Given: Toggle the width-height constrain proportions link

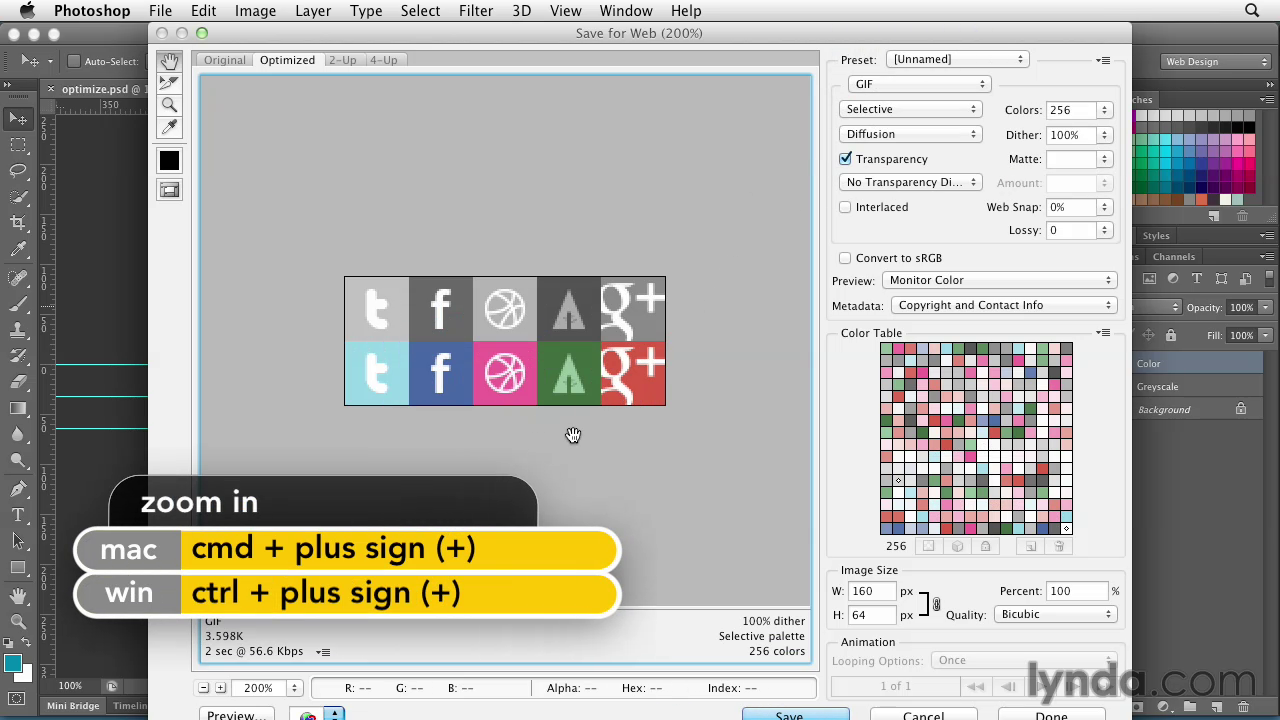Looking at the screenshot, I should [x=936, y=603].
